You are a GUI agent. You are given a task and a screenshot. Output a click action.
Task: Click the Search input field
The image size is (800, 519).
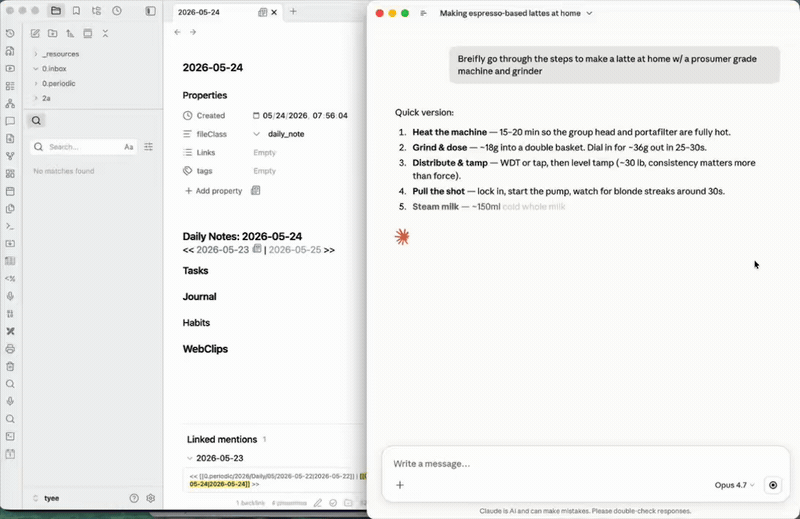point(83,147)
